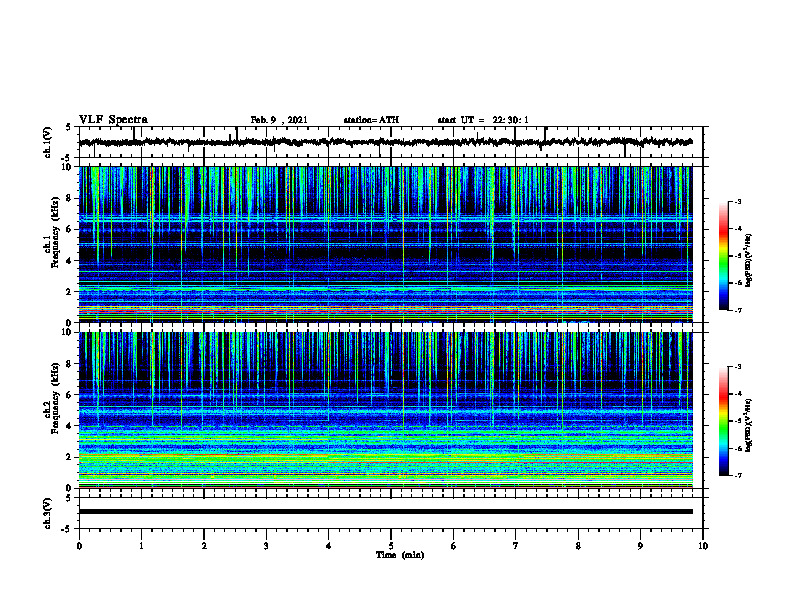Click the ch.2 frequency tick label "8"
The width and height of the screenshot is (792, 612).
(x=70, y=364)
